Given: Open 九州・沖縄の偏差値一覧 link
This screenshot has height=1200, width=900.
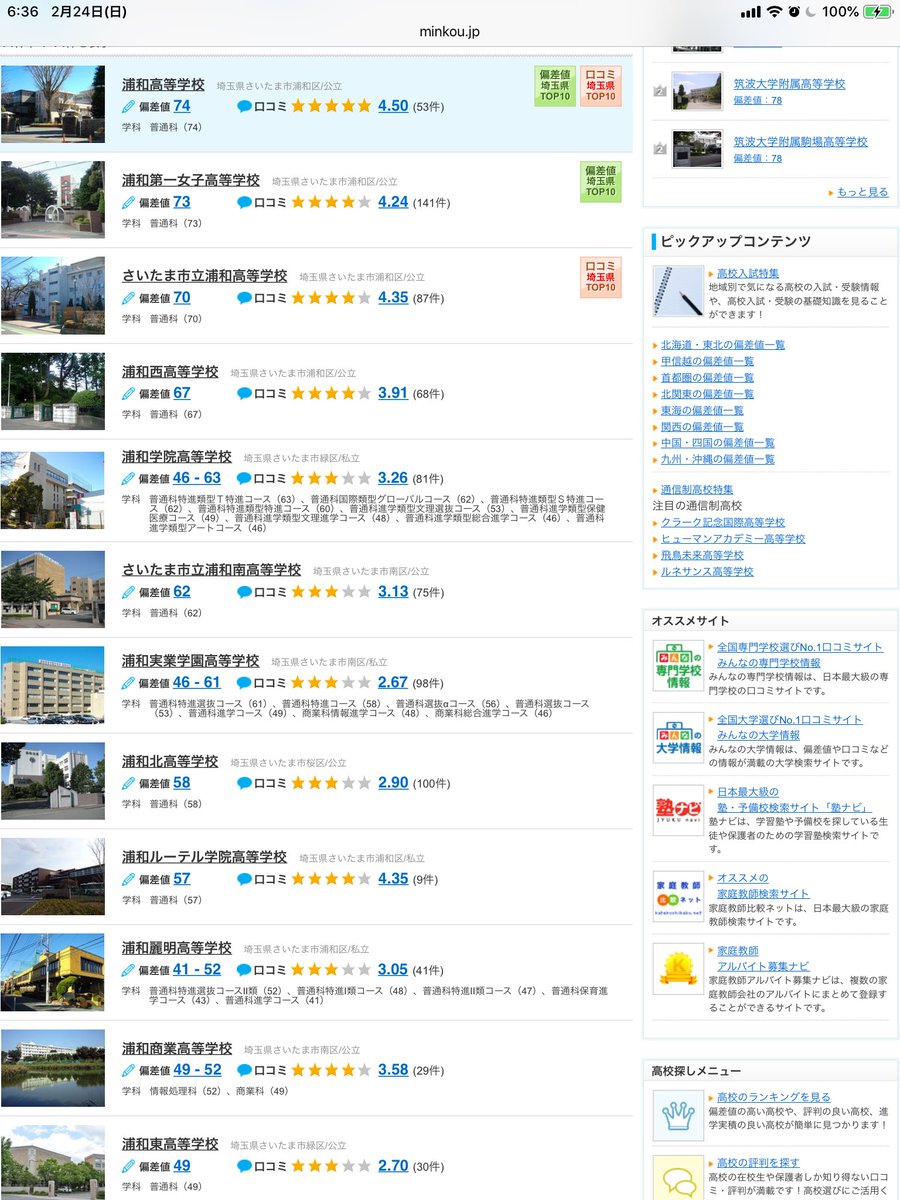Looking at the screenshot, I should (x=717, y=459).
